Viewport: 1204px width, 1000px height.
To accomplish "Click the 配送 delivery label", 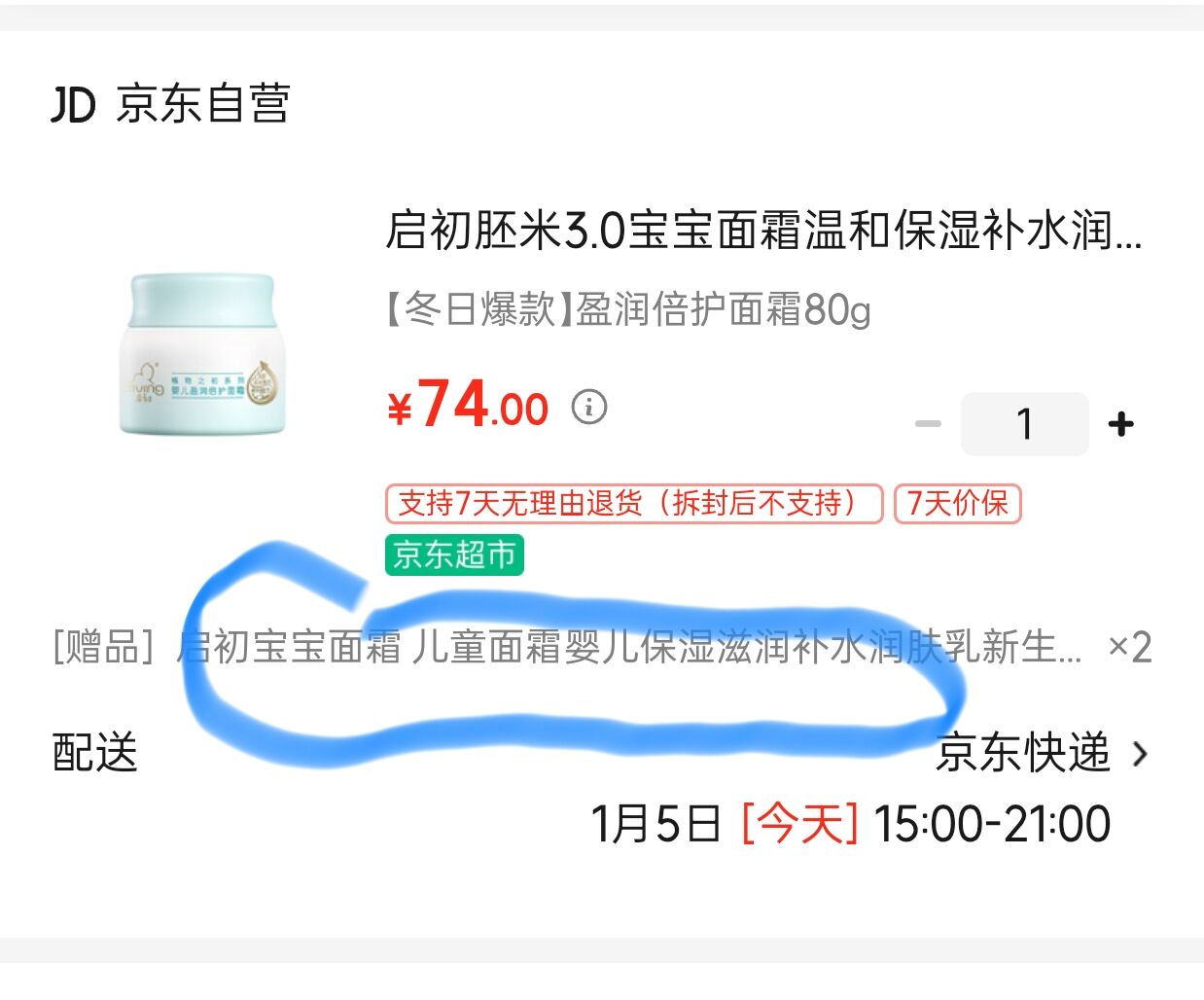I will [x=95, y=752].
